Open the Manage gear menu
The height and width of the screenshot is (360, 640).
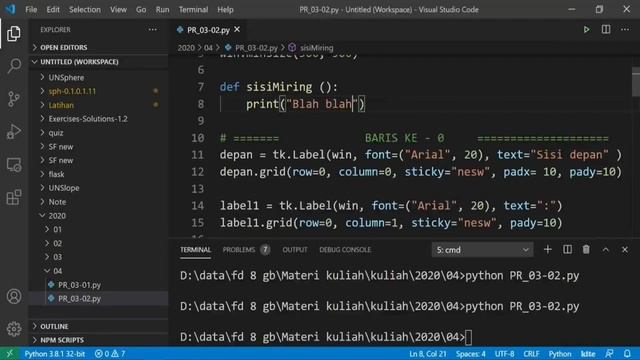click(x=14, y=329)
